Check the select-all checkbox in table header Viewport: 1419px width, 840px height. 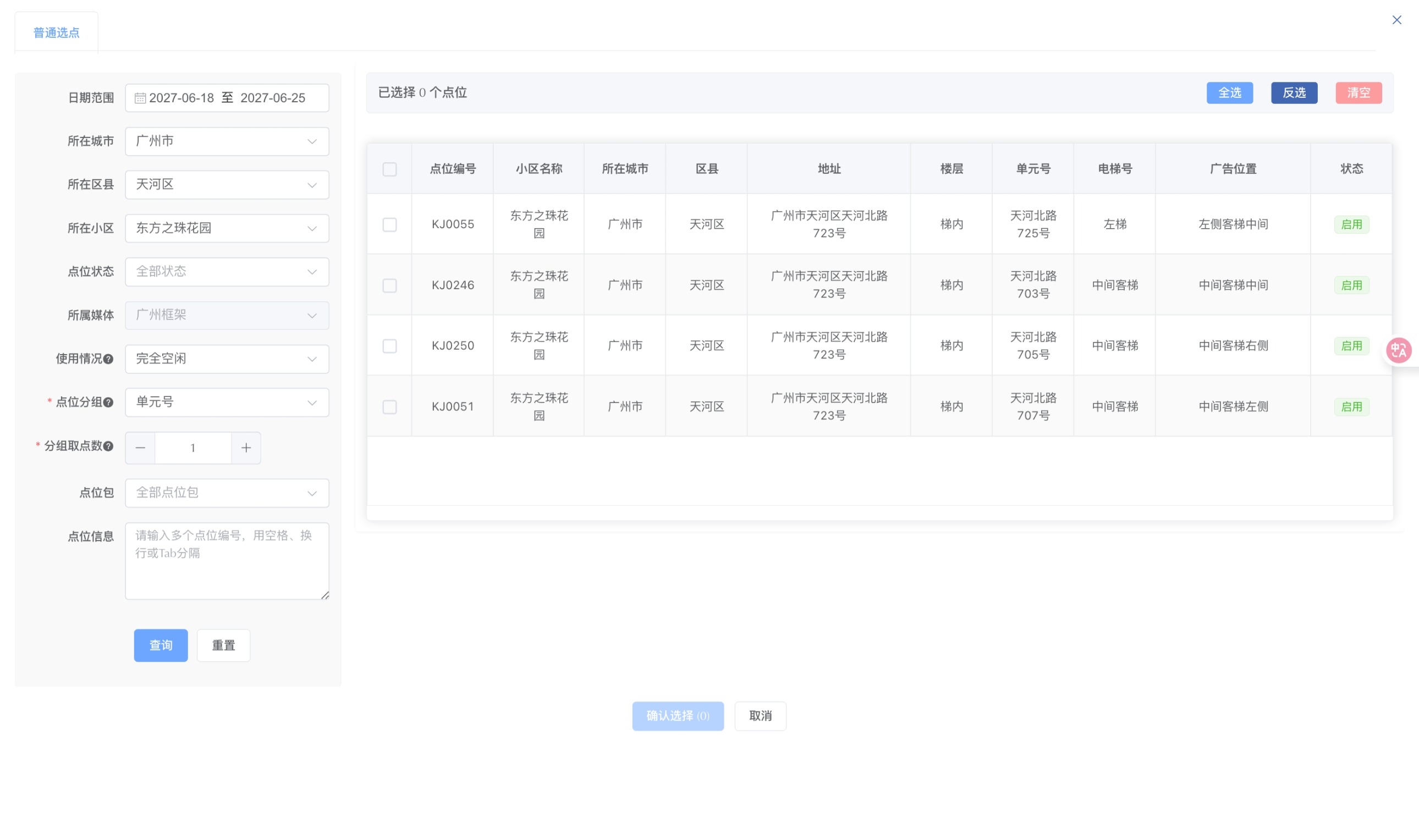(389, 168)
